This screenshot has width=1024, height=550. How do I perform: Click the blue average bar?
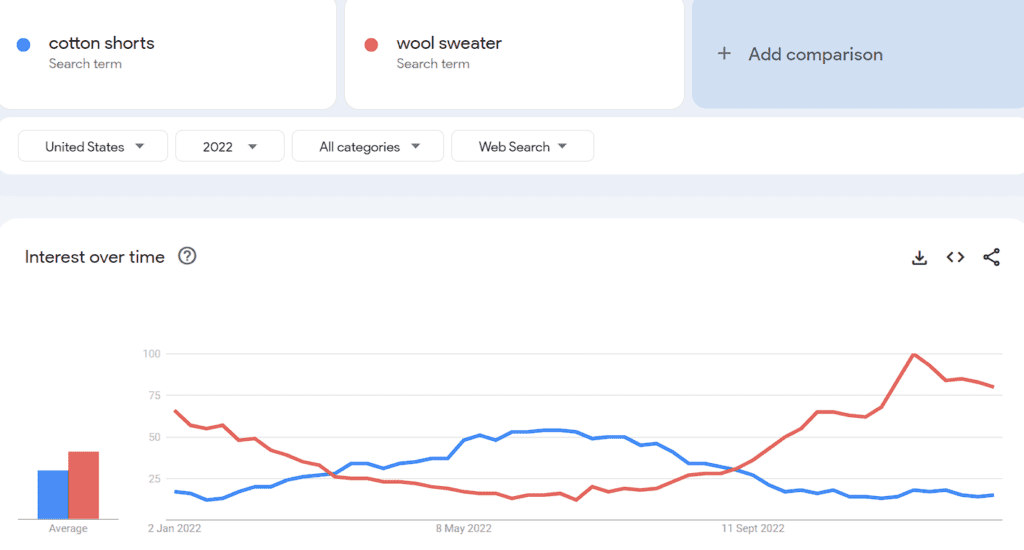52,494
